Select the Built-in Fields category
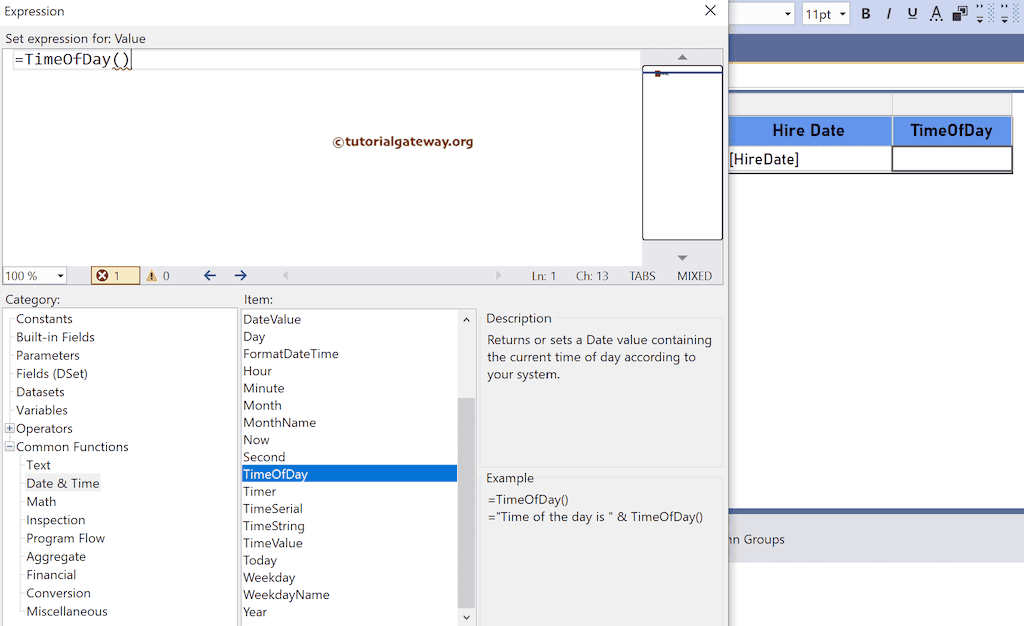This screenshot has height=626, width=1024. [56, 337]
